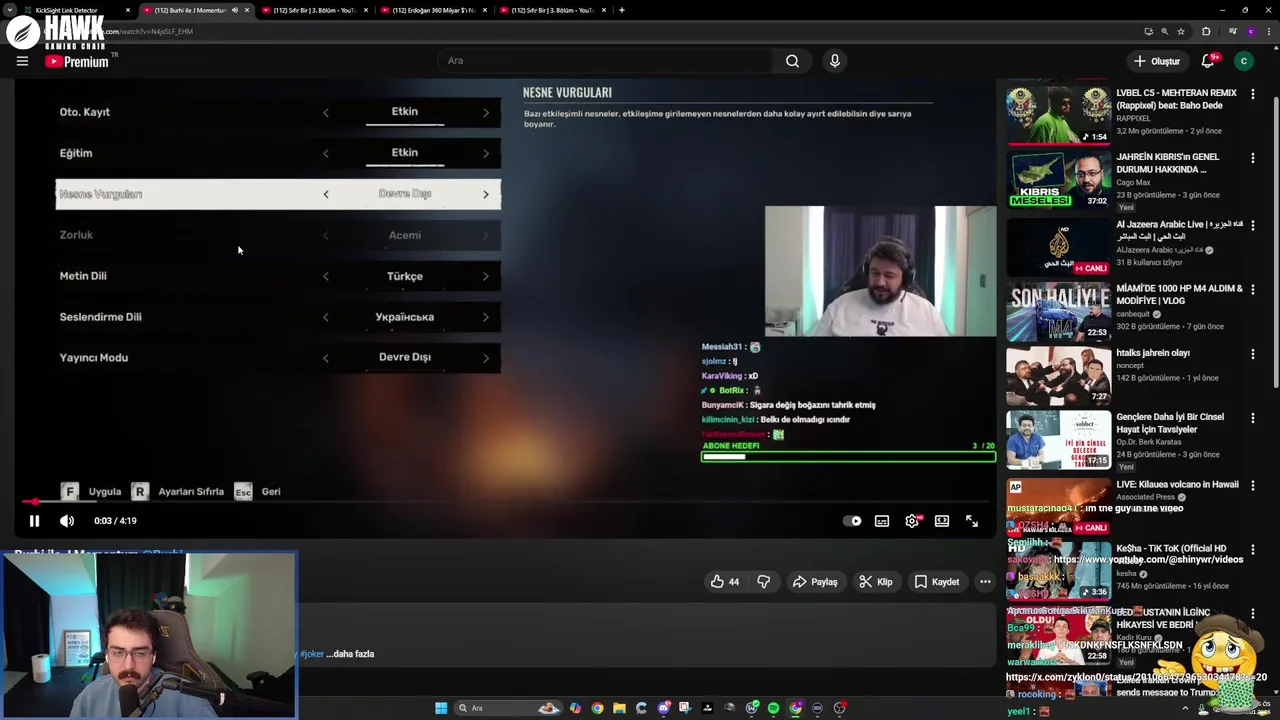Create a clip with Klip button
The width and height of the screenshot is (1280, 720).
click(876, 582)
